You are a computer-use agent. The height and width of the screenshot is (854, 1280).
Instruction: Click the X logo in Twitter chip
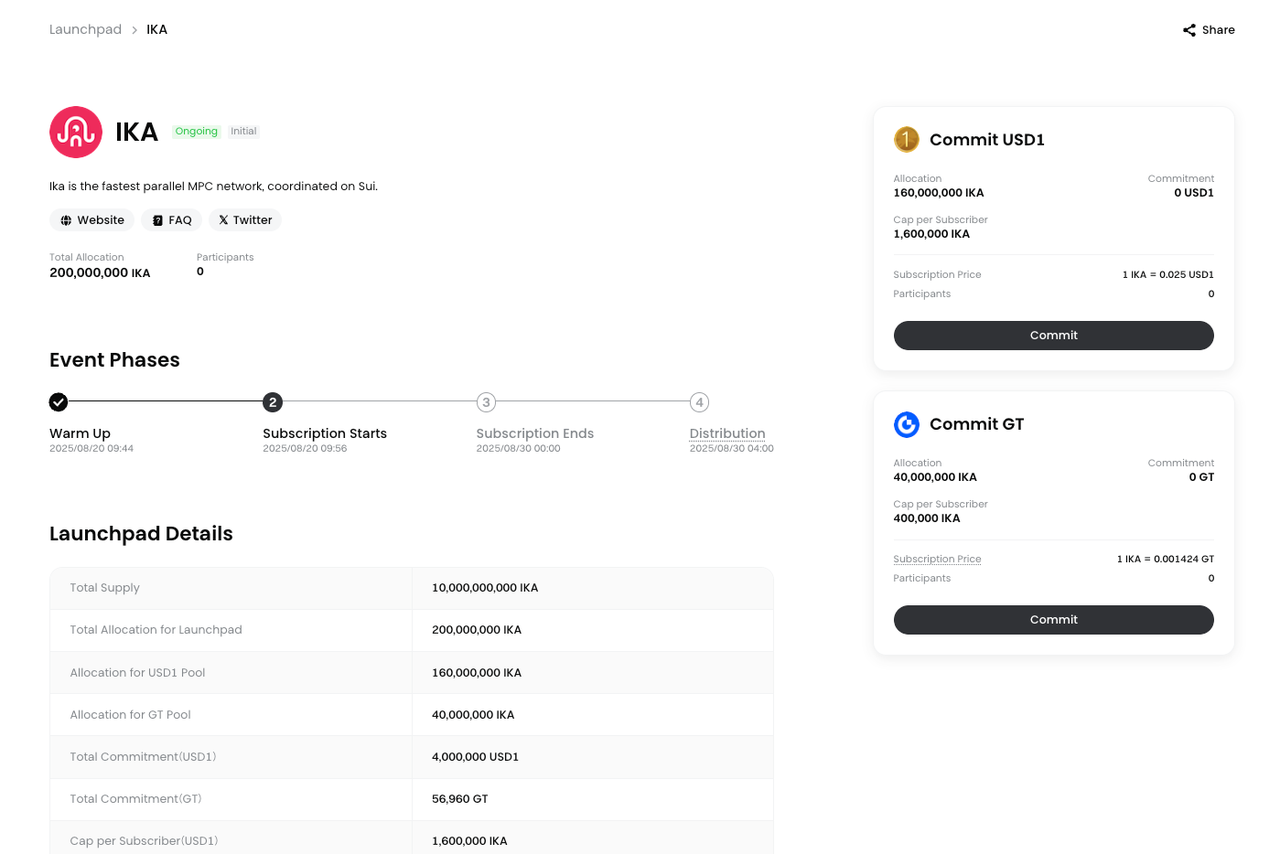[x=223, y=220]
